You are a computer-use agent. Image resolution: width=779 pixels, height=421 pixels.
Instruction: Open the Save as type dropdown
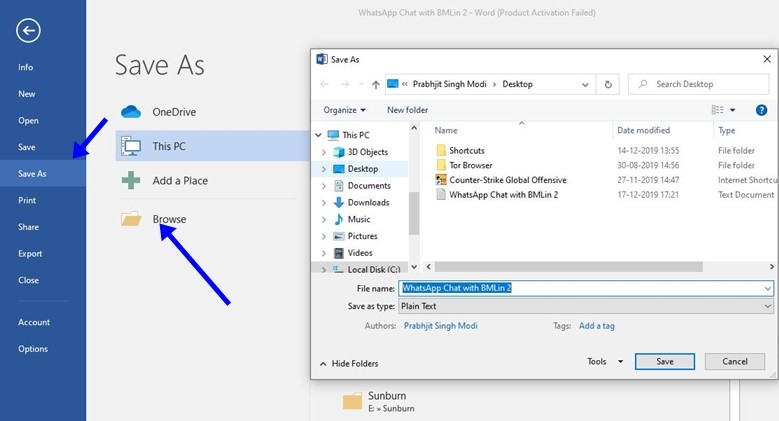point(586,306)
